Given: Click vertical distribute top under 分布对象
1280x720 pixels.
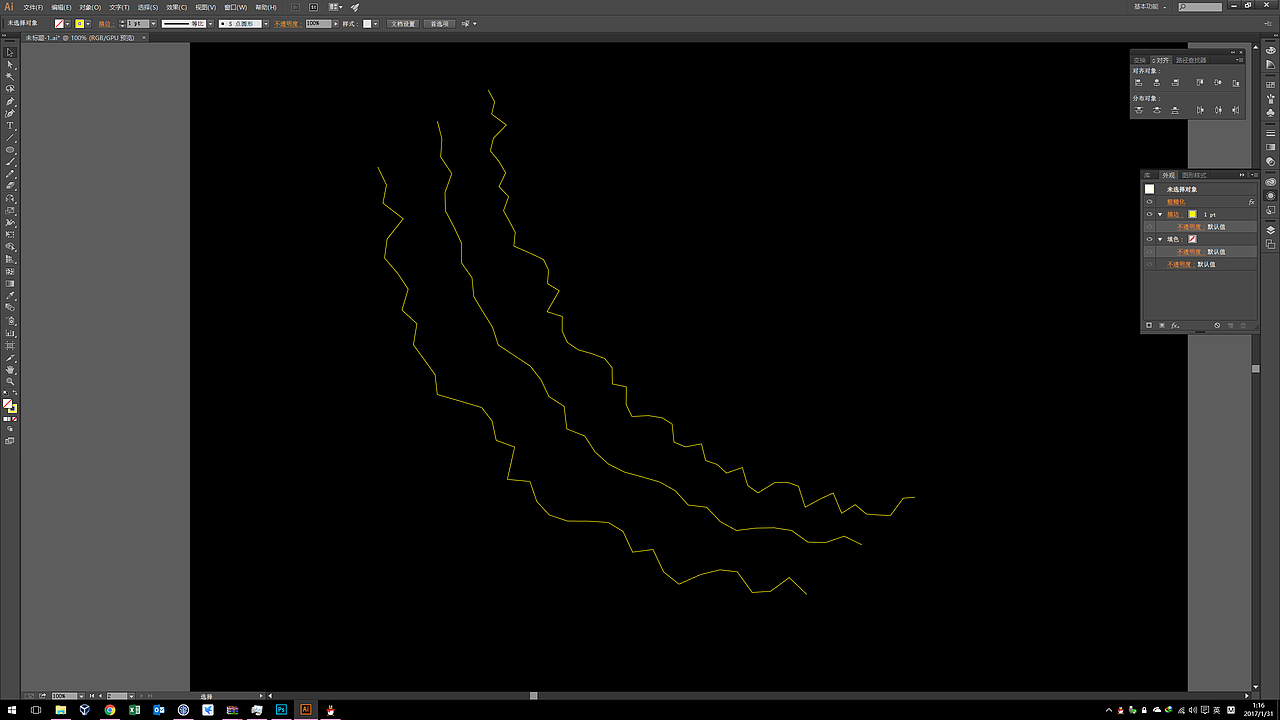Looking at the screenshot, I should point(1139,110).
